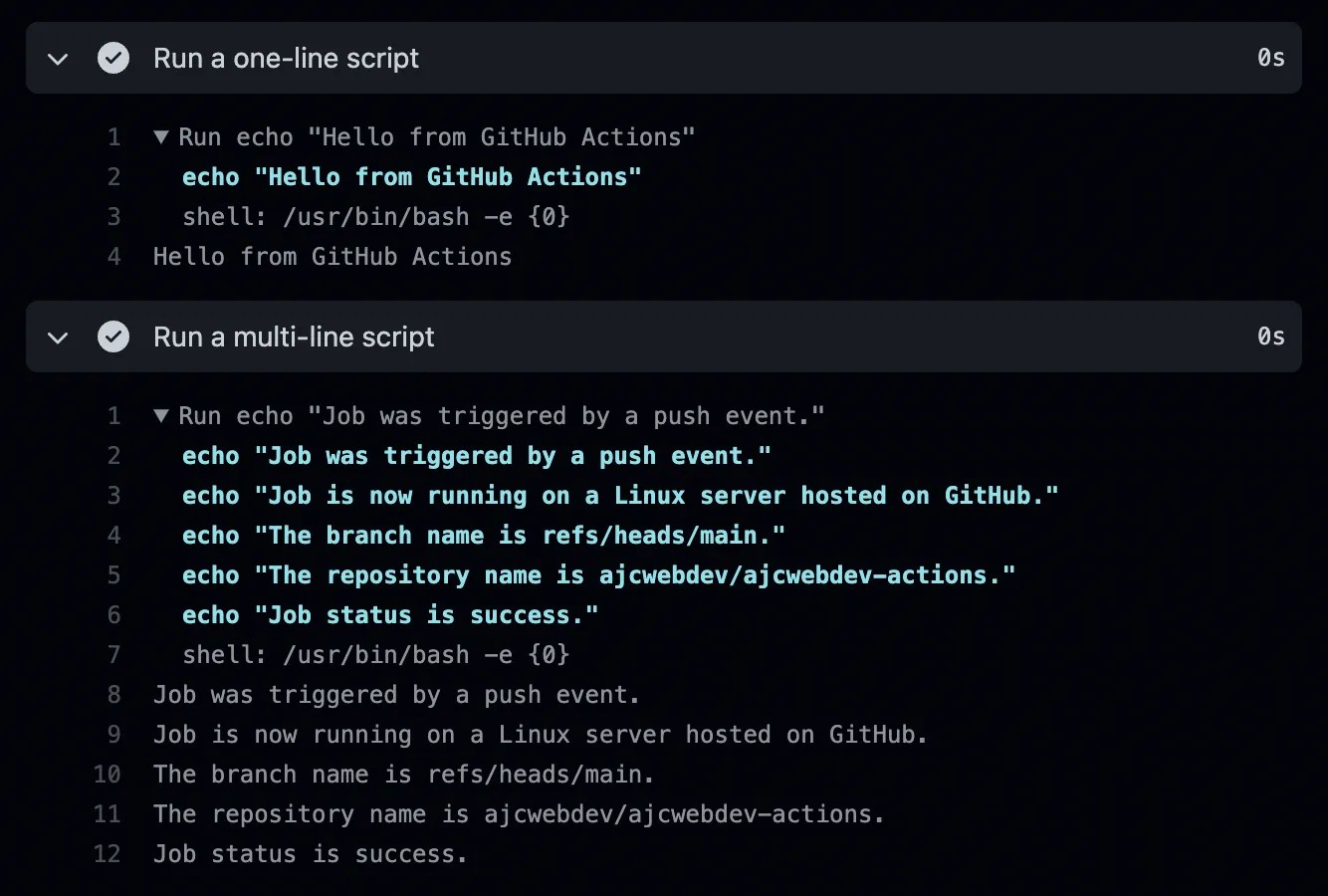Click the collapse chevron for 'Run a multi-line script'
Image resolution: width=1328 pixels, height=896 pixels.
(x=57, y=336)
